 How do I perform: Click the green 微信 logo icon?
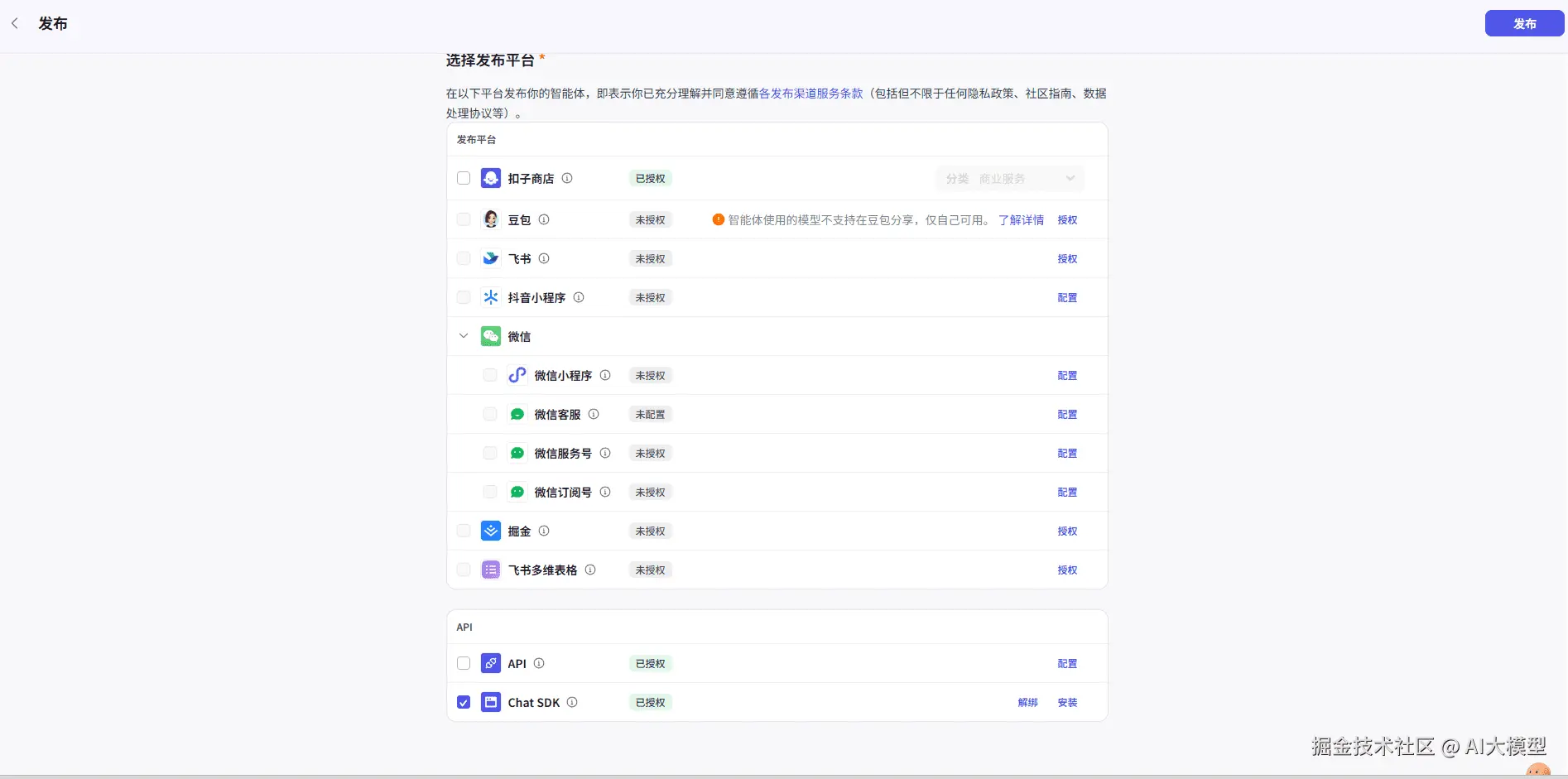[491, 336]
